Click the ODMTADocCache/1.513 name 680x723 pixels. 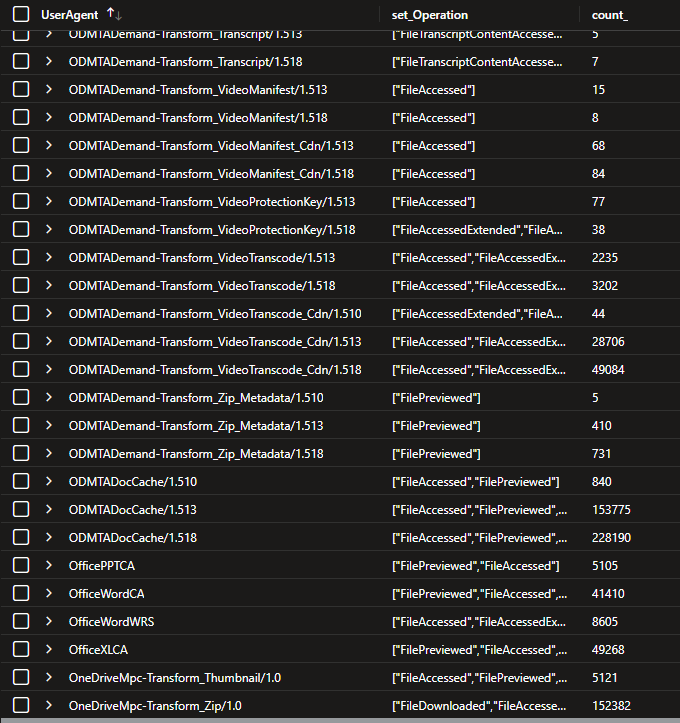(133, 510)
